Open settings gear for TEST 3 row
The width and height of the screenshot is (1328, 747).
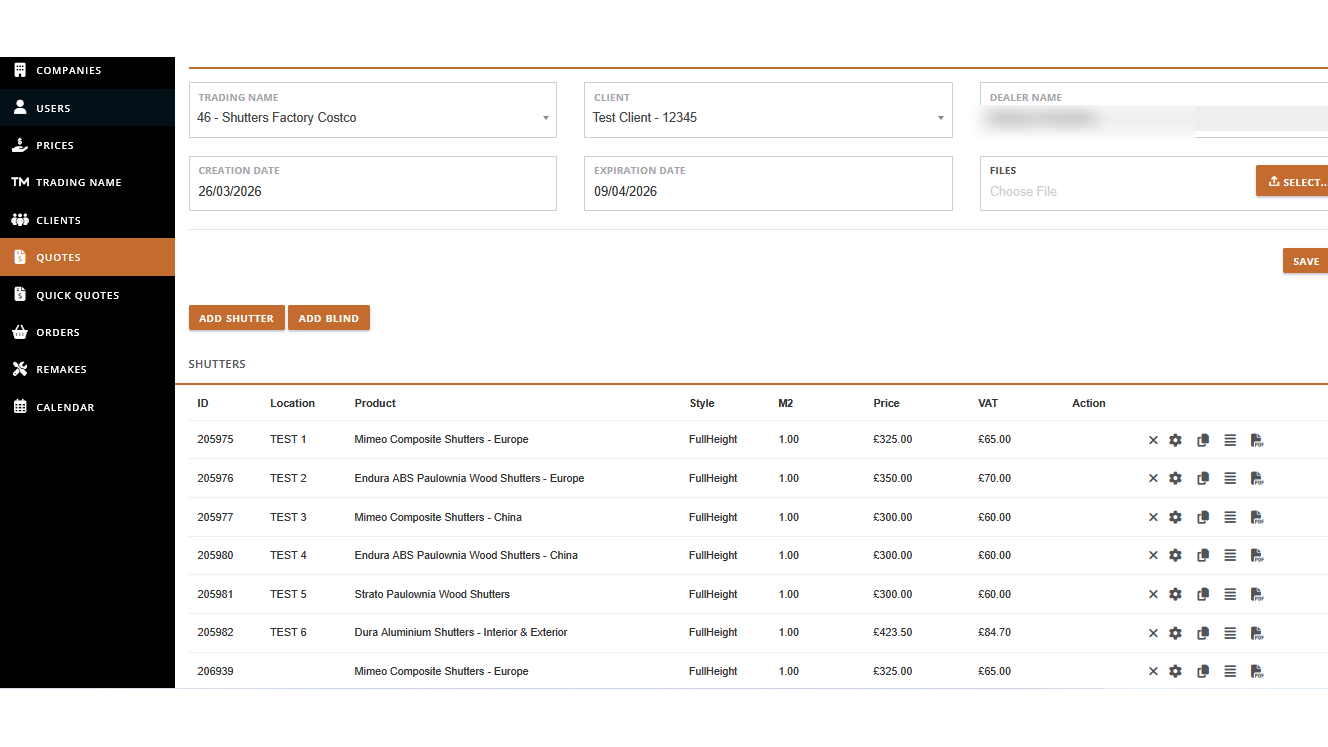[1176, 518]
